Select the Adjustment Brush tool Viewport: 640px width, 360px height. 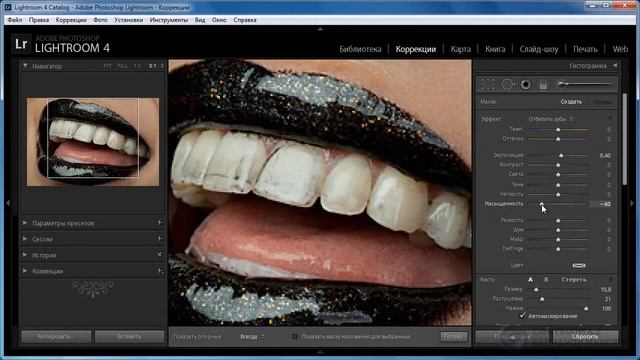[x=585, y=84]
